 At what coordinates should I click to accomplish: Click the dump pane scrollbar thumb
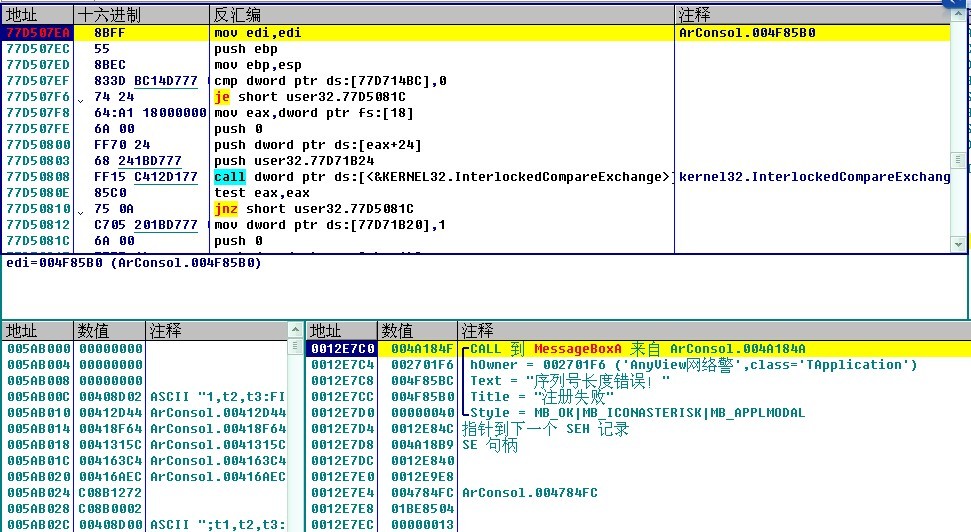pyautogui.click(x=295, y=347)
